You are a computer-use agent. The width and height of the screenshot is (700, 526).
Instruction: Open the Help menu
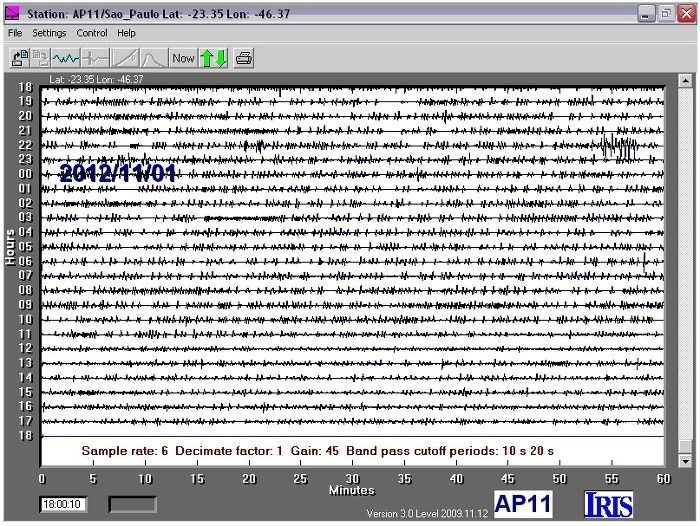point(126,33)
